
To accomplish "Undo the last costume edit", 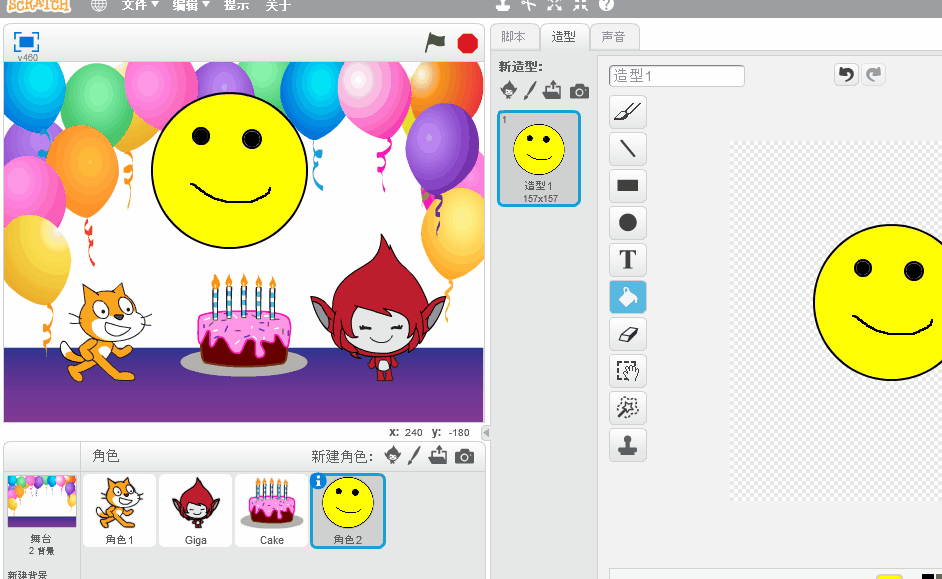I will point(846,74).
